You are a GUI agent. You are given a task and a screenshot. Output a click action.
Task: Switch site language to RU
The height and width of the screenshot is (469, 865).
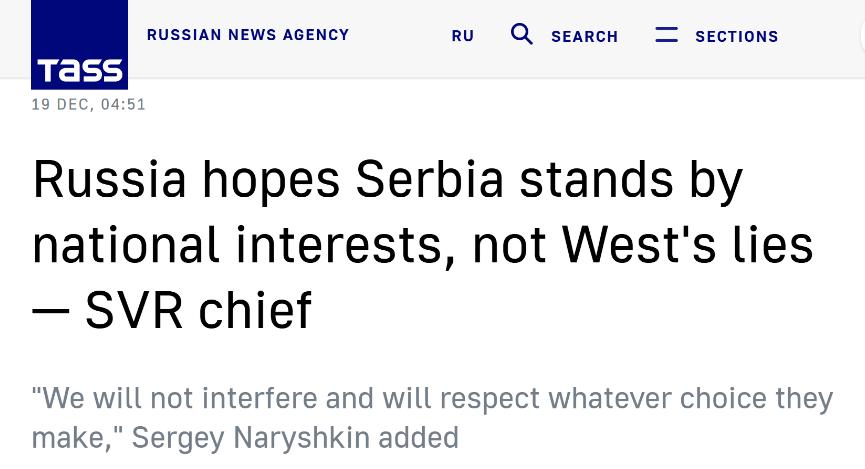462,36
